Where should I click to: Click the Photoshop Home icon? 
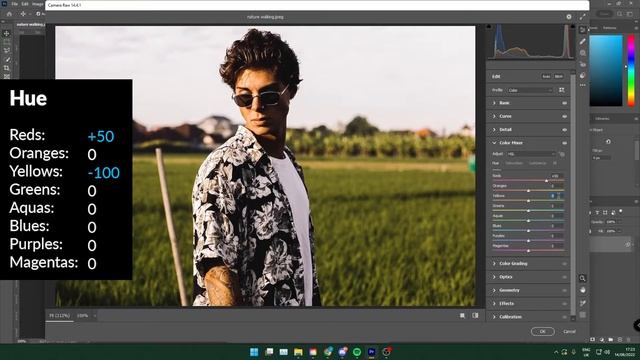click(x=9, y=14)
